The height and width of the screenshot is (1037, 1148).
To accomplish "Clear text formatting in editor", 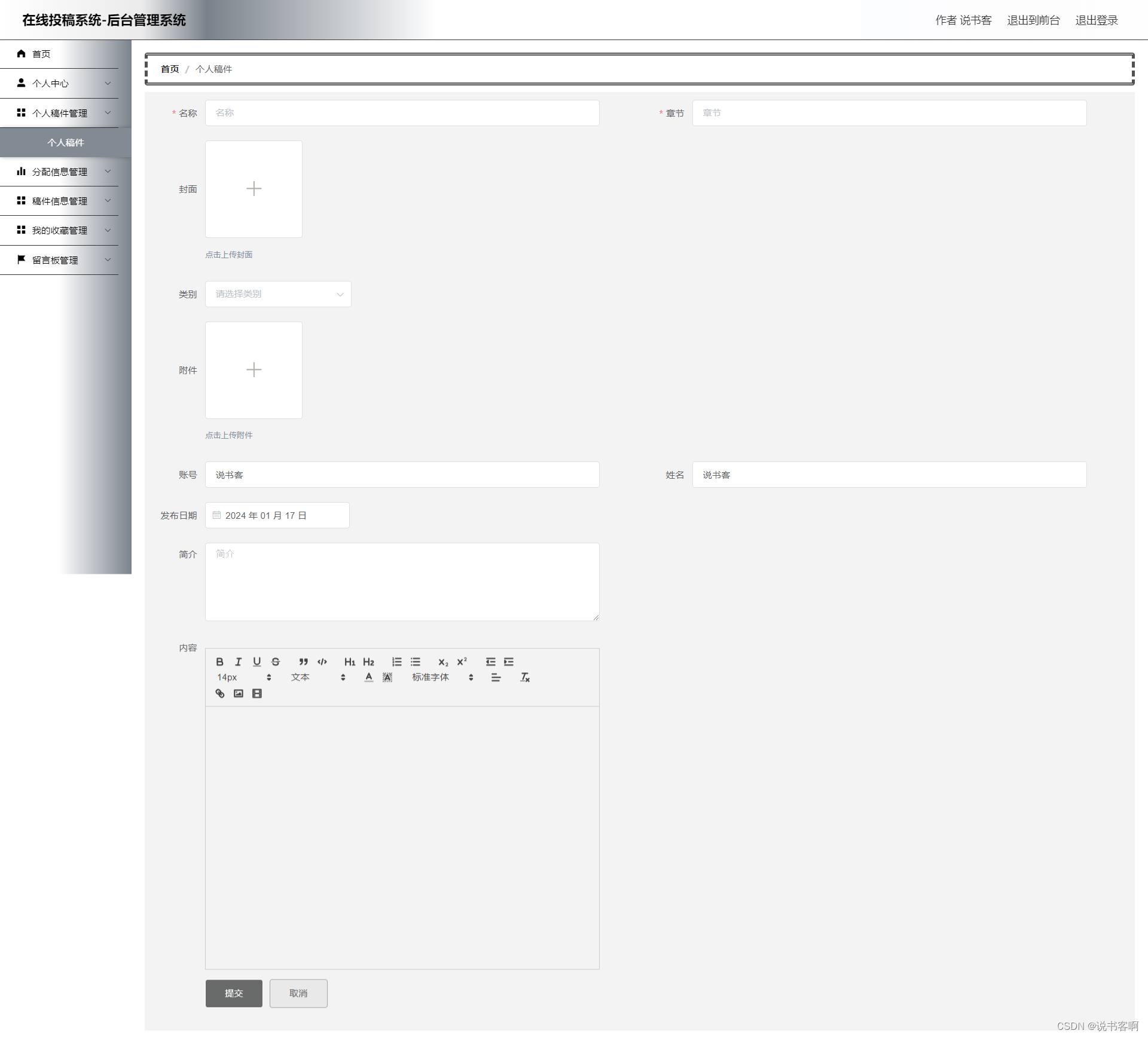I will 525,677.
